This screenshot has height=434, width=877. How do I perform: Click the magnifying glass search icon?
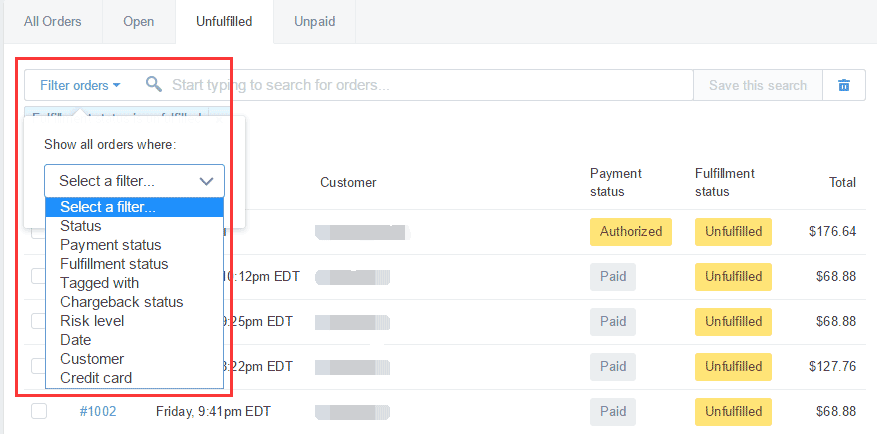click(153, 85)
